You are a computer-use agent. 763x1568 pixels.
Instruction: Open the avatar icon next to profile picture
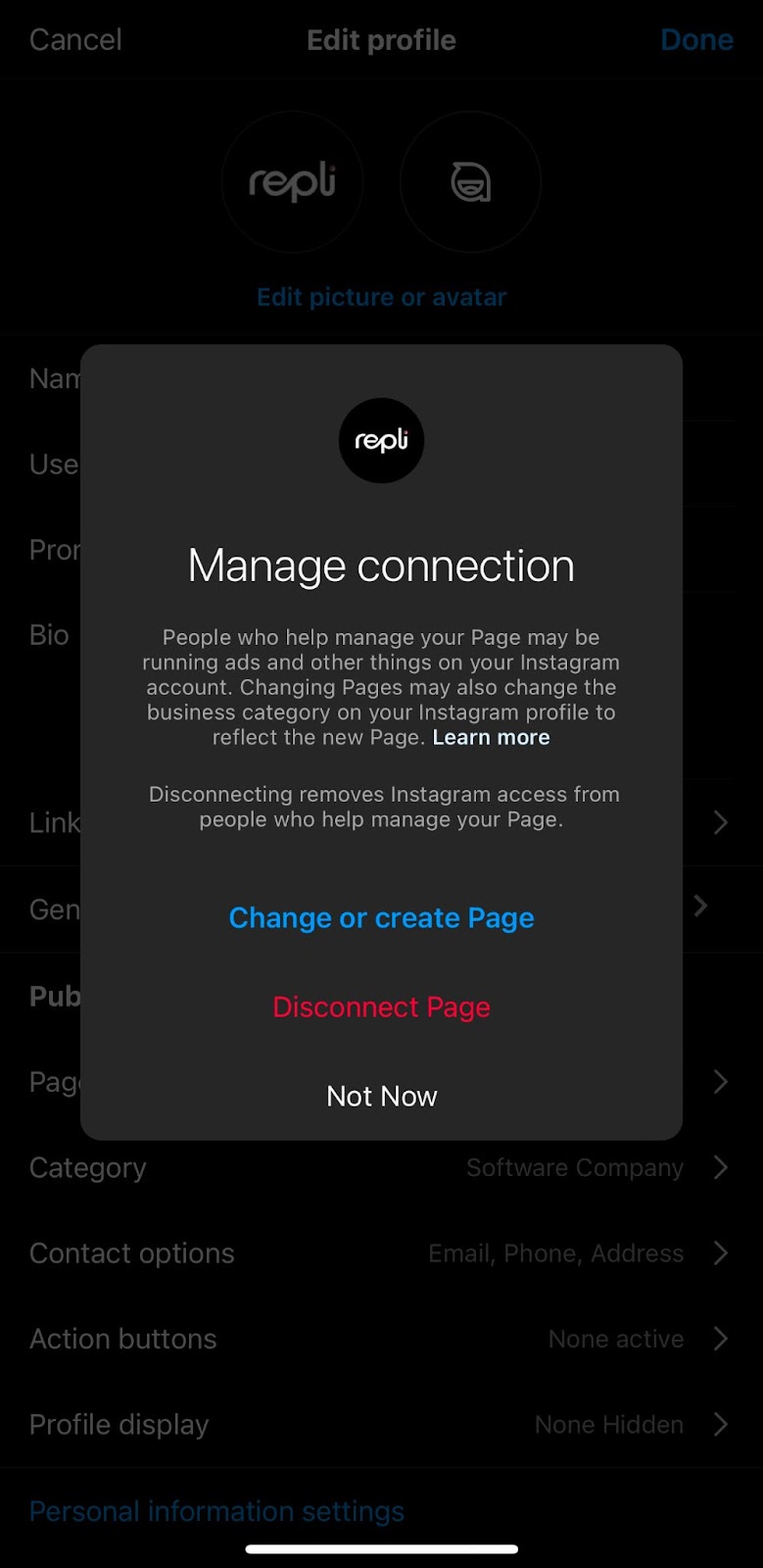pos(470,182)
